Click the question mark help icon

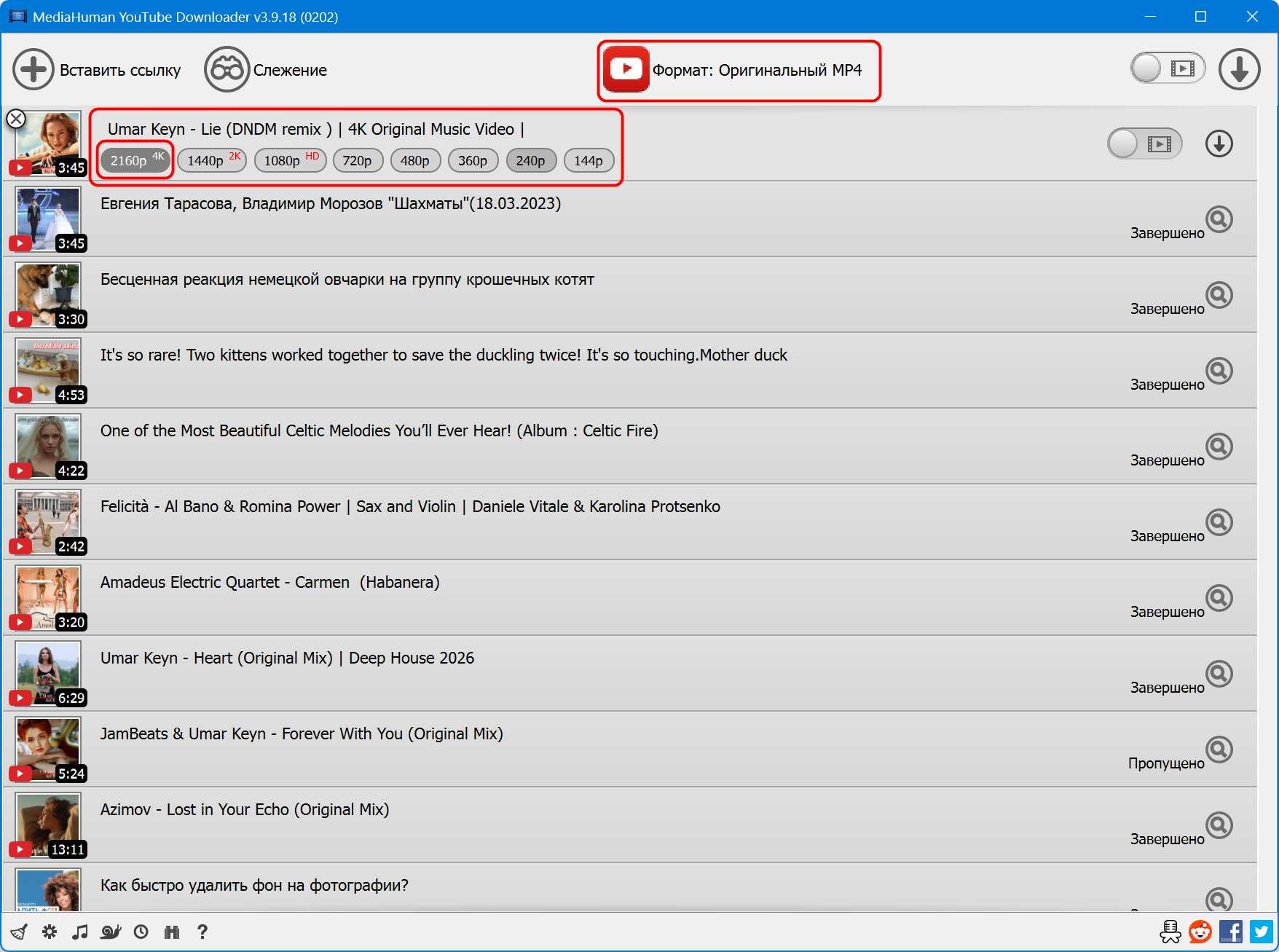pyautogui.click(x=202, y=932)
